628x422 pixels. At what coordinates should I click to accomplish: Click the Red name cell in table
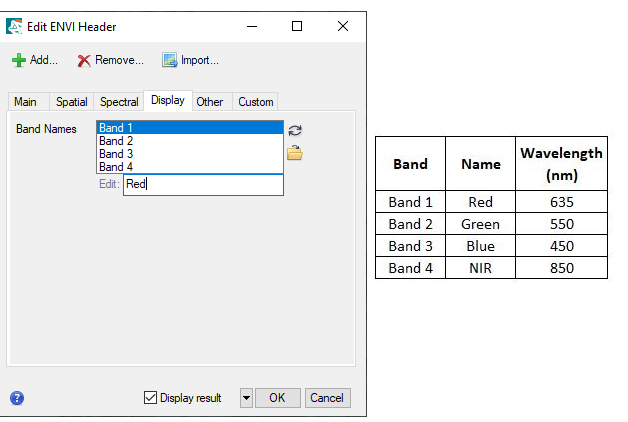pyautogui.click(x=480, y=202)
